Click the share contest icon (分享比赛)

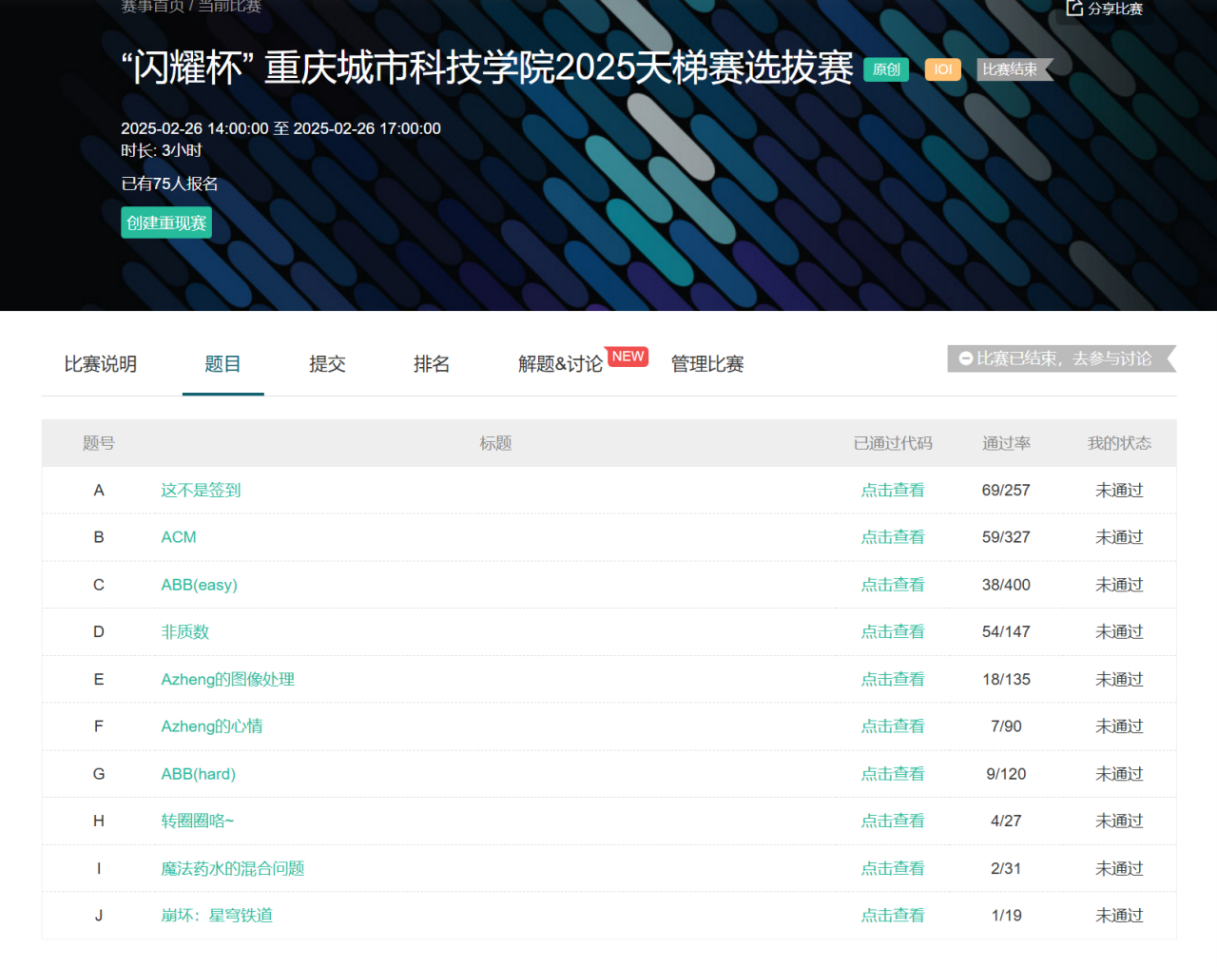(x=1075, y=8)
